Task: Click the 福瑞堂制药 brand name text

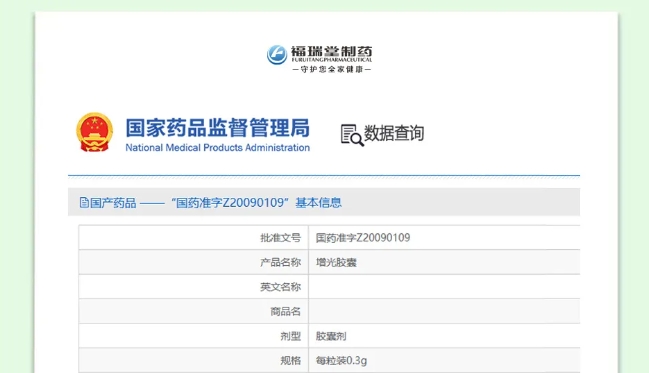Action: coord(331,51)
